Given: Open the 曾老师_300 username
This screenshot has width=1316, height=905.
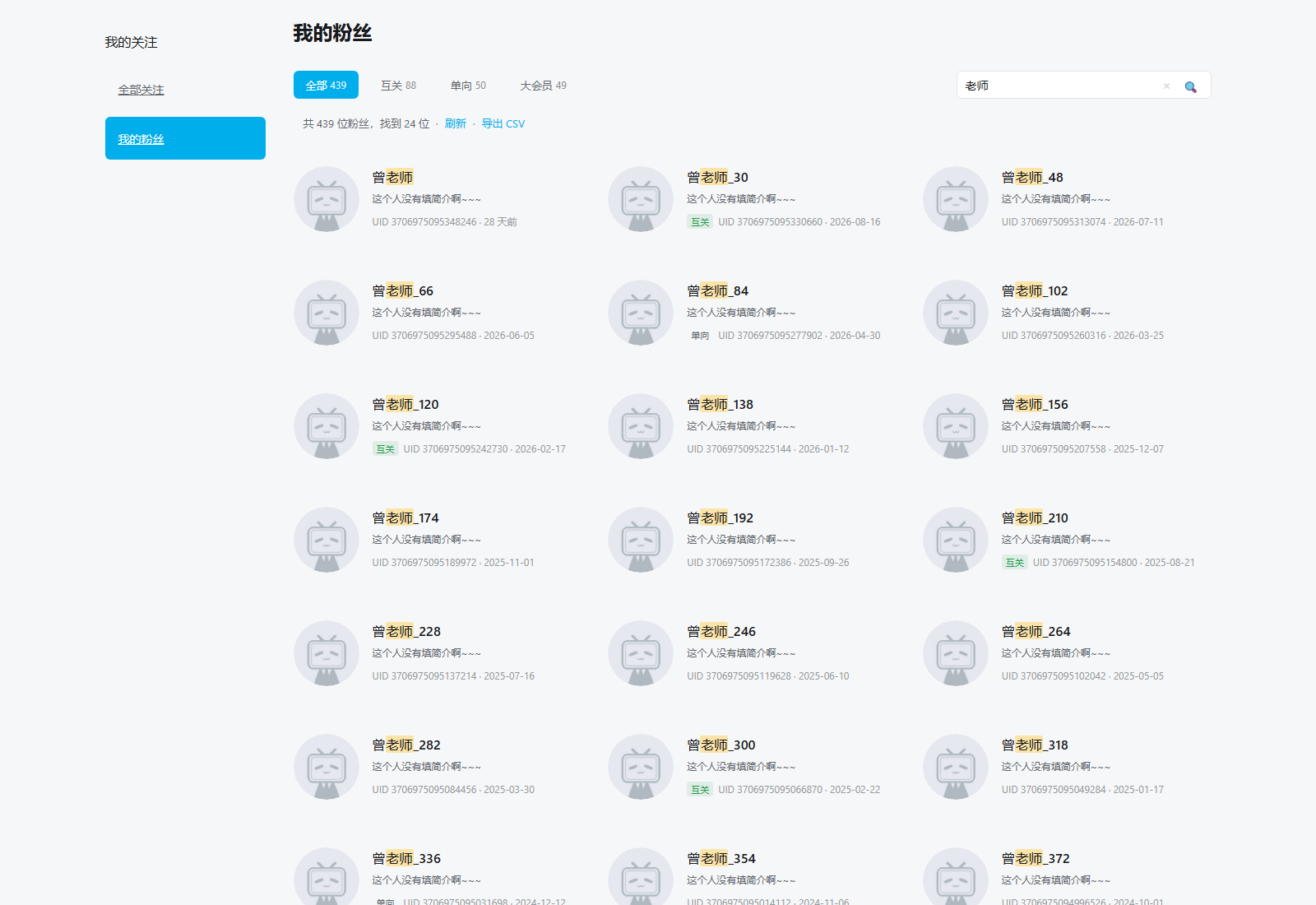Looking at the screenshot, I should point(721,745).
